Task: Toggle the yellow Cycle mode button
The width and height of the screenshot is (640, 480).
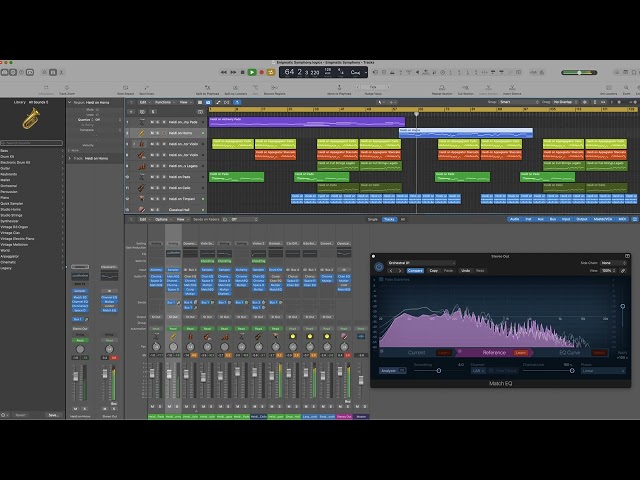Action: click(271, 72)
